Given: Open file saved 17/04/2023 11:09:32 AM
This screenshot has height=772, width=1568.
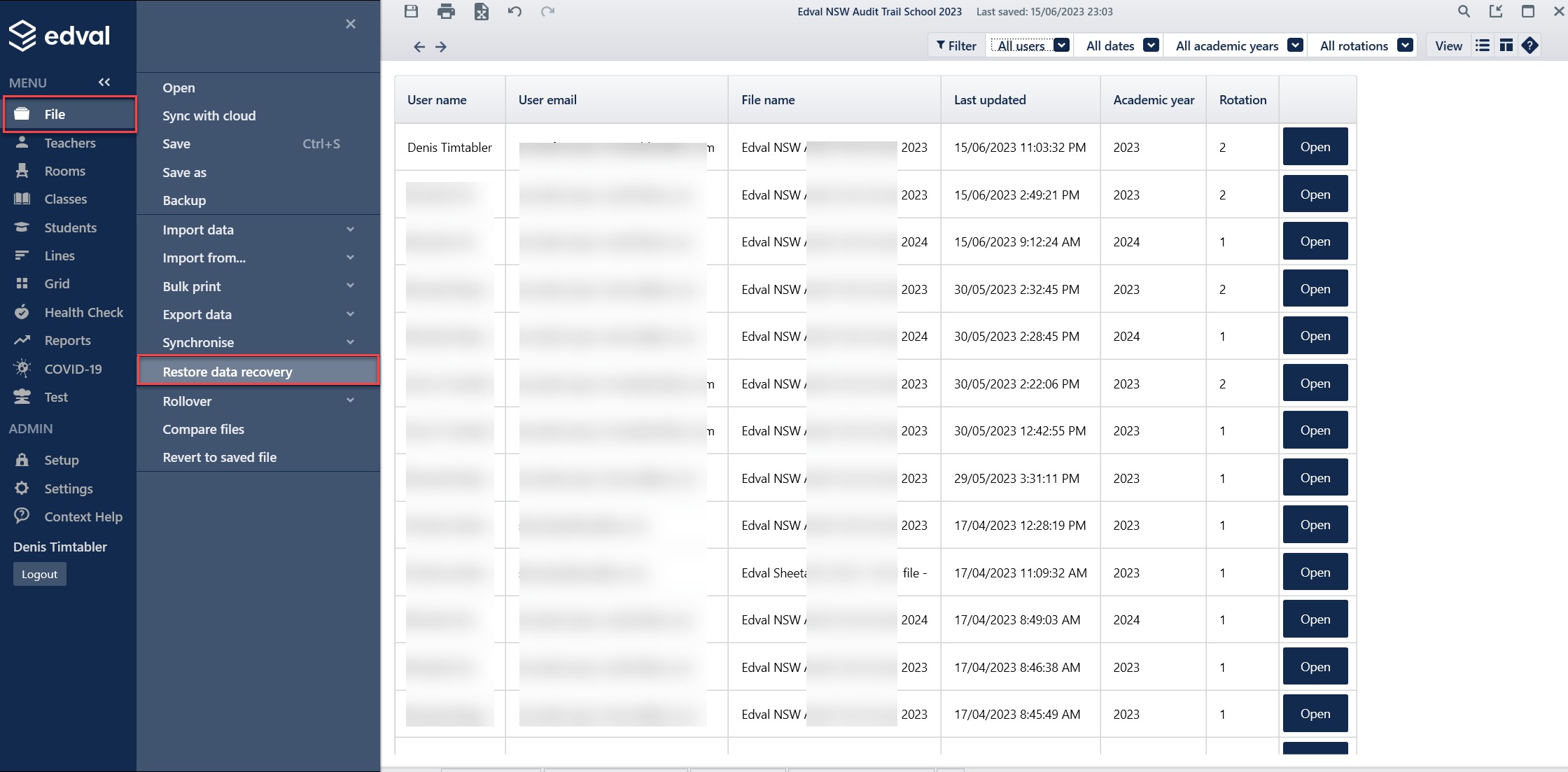Looking at the screenshot, I should [x=1315, y=573].
